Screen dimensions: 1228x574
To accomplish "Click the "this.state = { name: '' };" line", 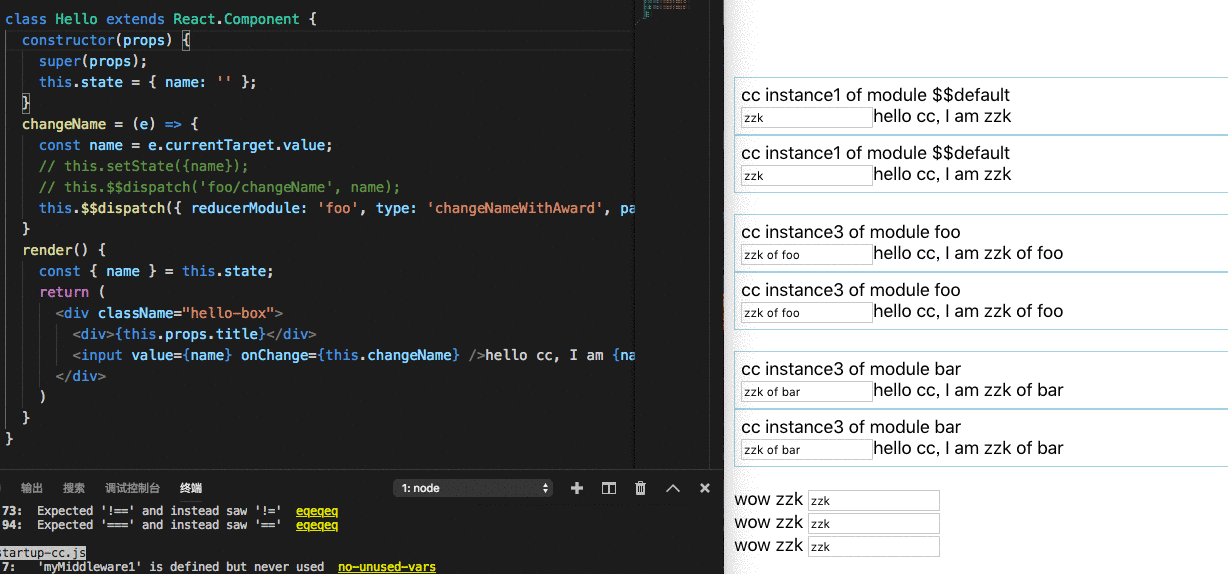I will coord(148,82).
